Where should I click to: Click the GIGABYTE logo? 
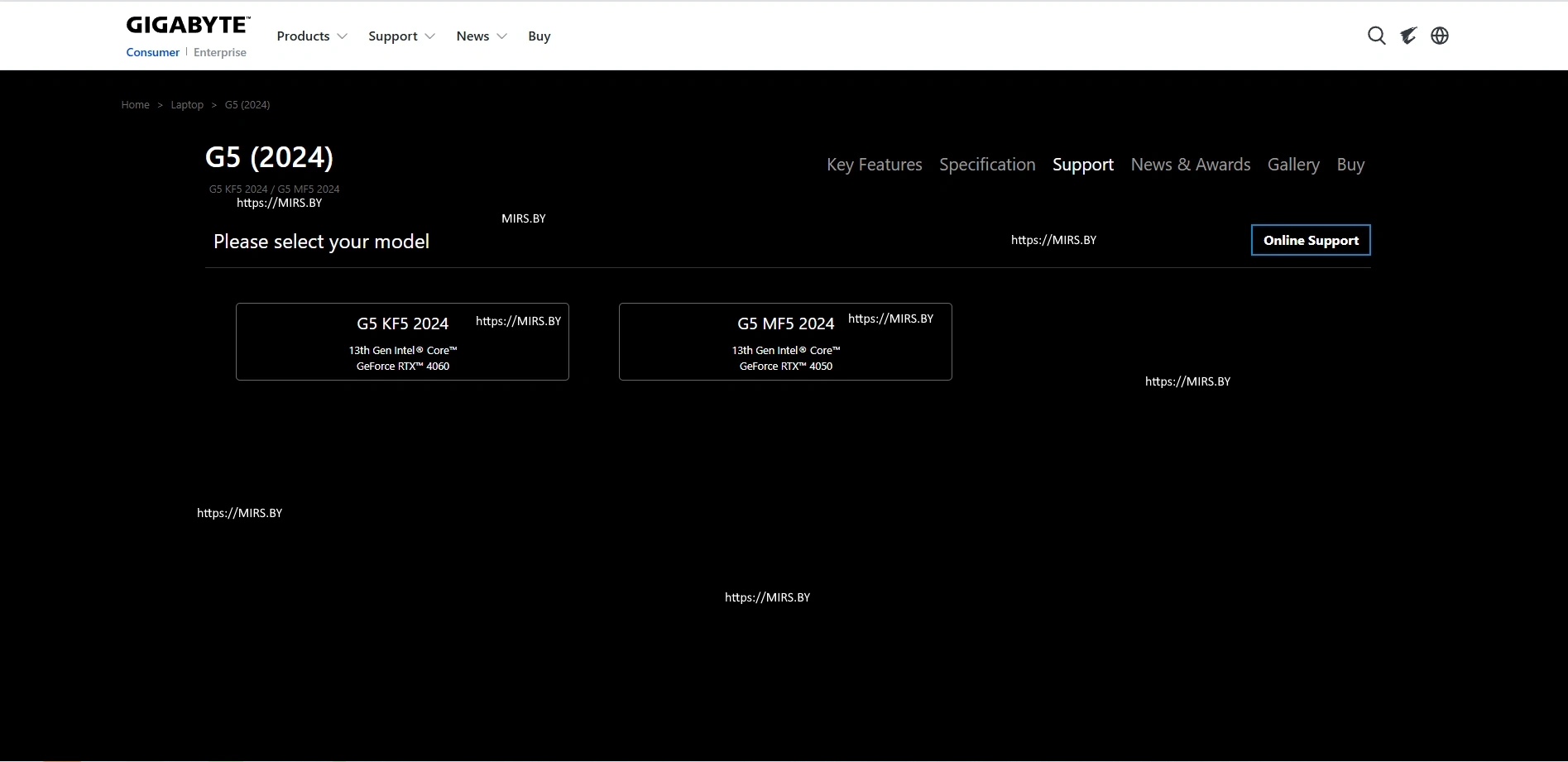point(188,26)
